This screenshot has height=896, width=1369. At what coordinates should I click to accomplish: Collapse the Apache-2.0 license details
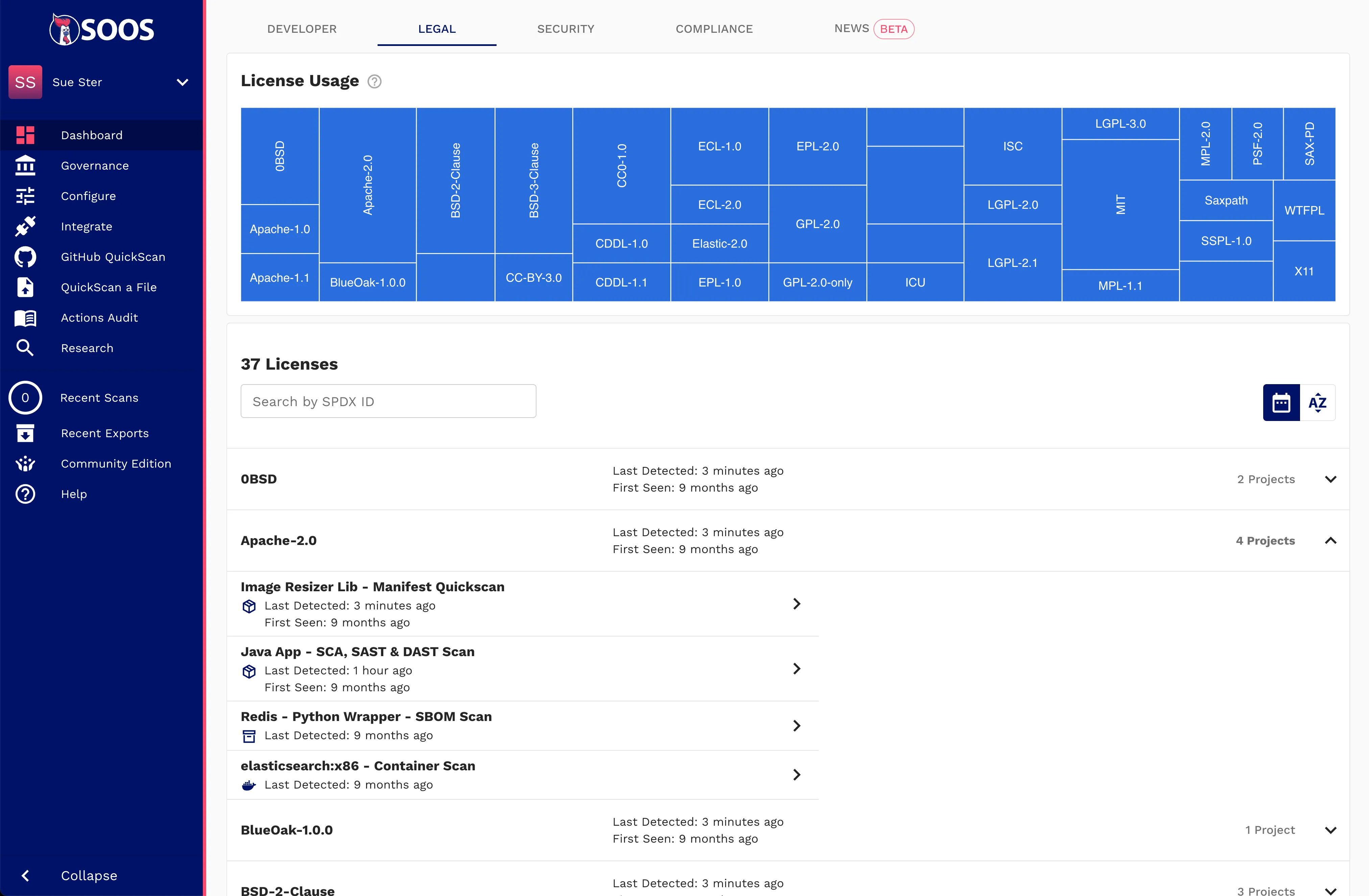click(1330, 541)
